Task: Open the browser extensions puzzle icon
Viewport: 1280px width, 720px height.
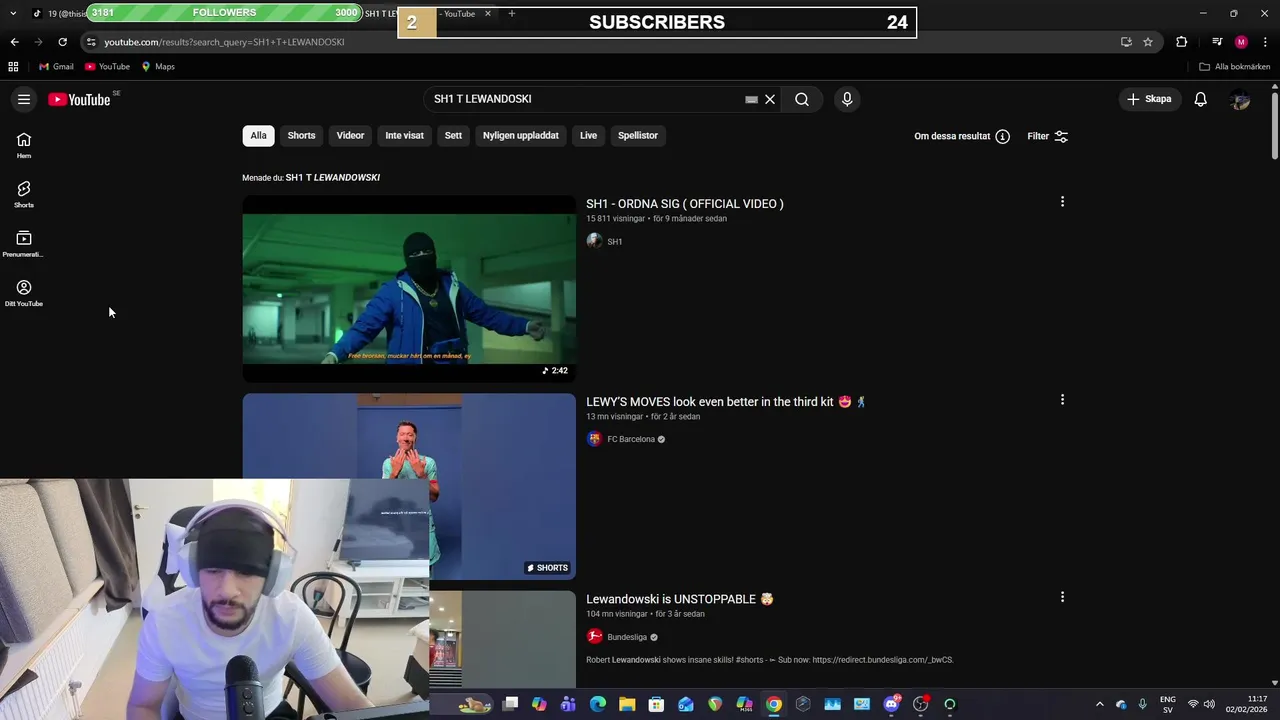Action: tap(1181, 42)
